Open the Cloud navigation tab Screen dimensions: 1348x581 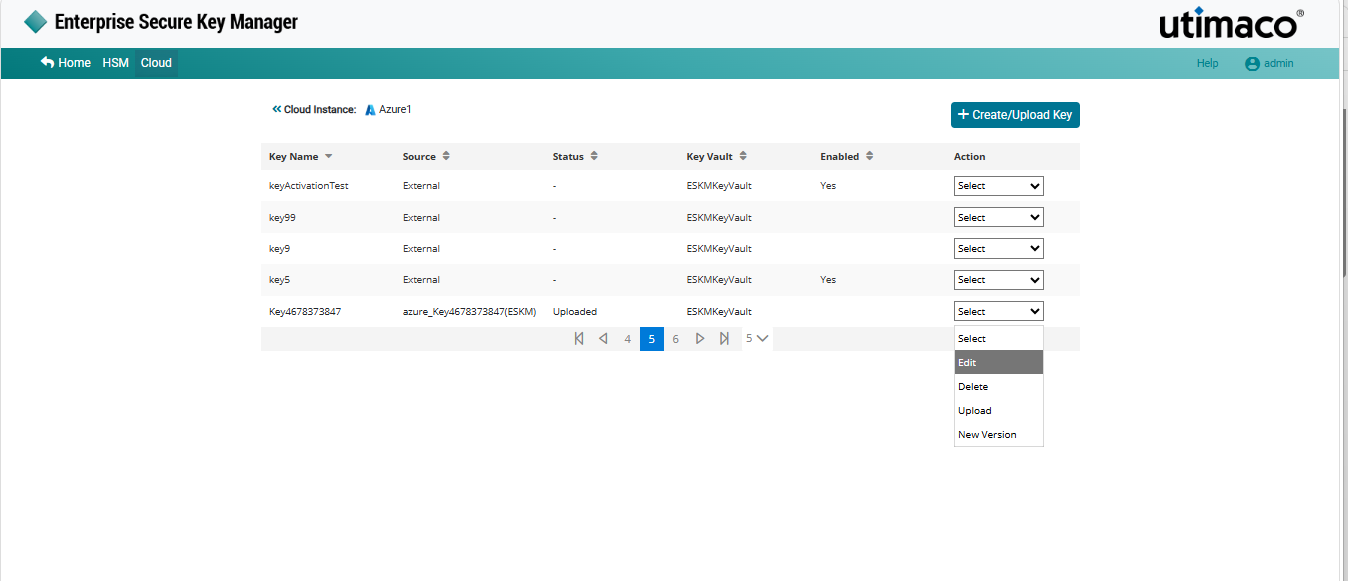tap(156, 63)
